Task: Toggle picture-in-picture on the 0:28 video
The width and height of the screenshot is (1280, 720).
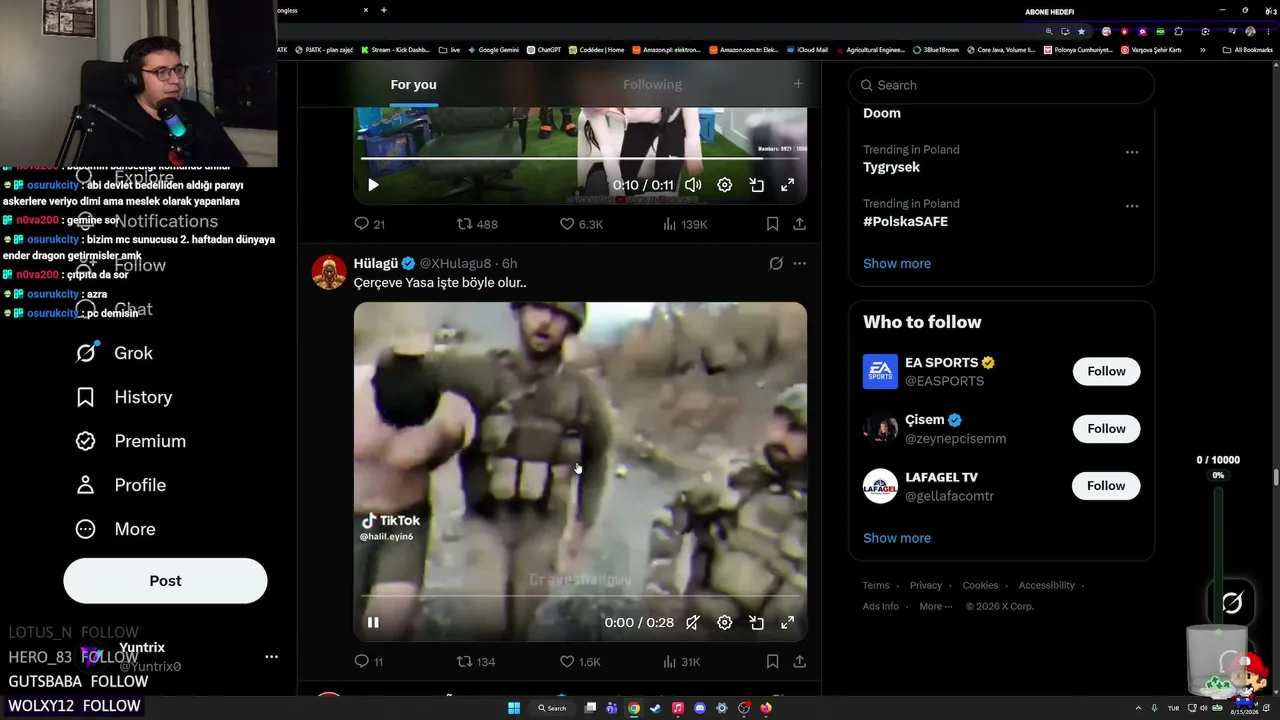Action: pos(757,622)
